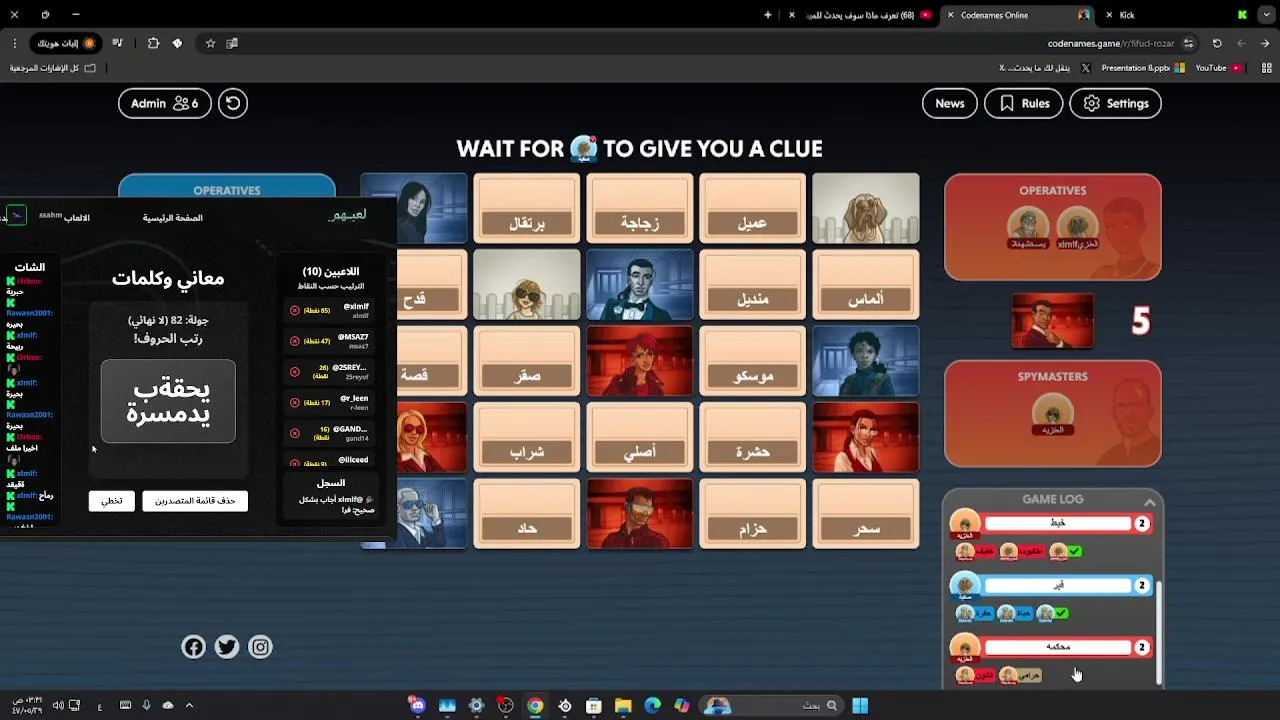The width and height of the screenshot is (1280, 720).
Task: Open Microsoft Edge from taskbar
Action: pyautogui.click(x=652, y=705)
